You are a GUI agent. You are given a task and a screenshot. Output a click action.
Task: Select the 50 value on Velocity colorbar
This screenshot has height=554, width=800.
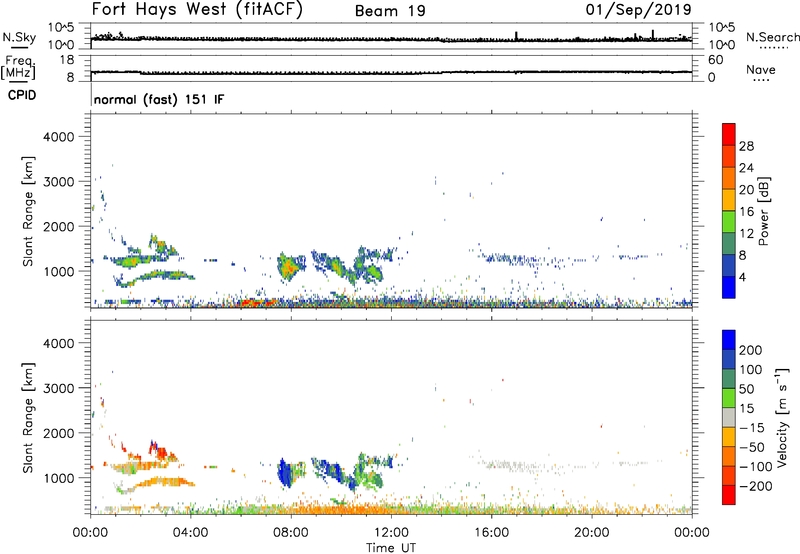(746, 389)
